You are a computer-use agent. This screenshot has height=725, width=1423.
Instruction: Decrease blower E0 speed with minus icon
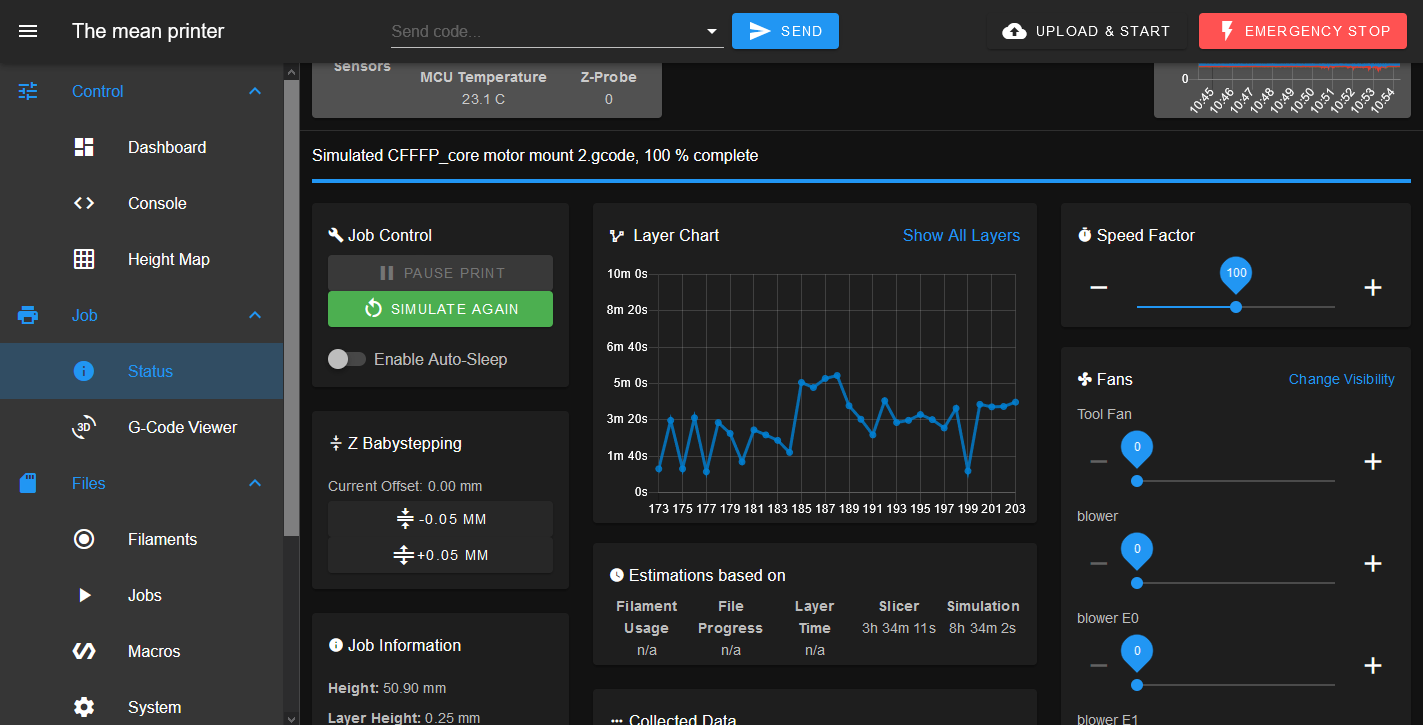click(1099, 666)
